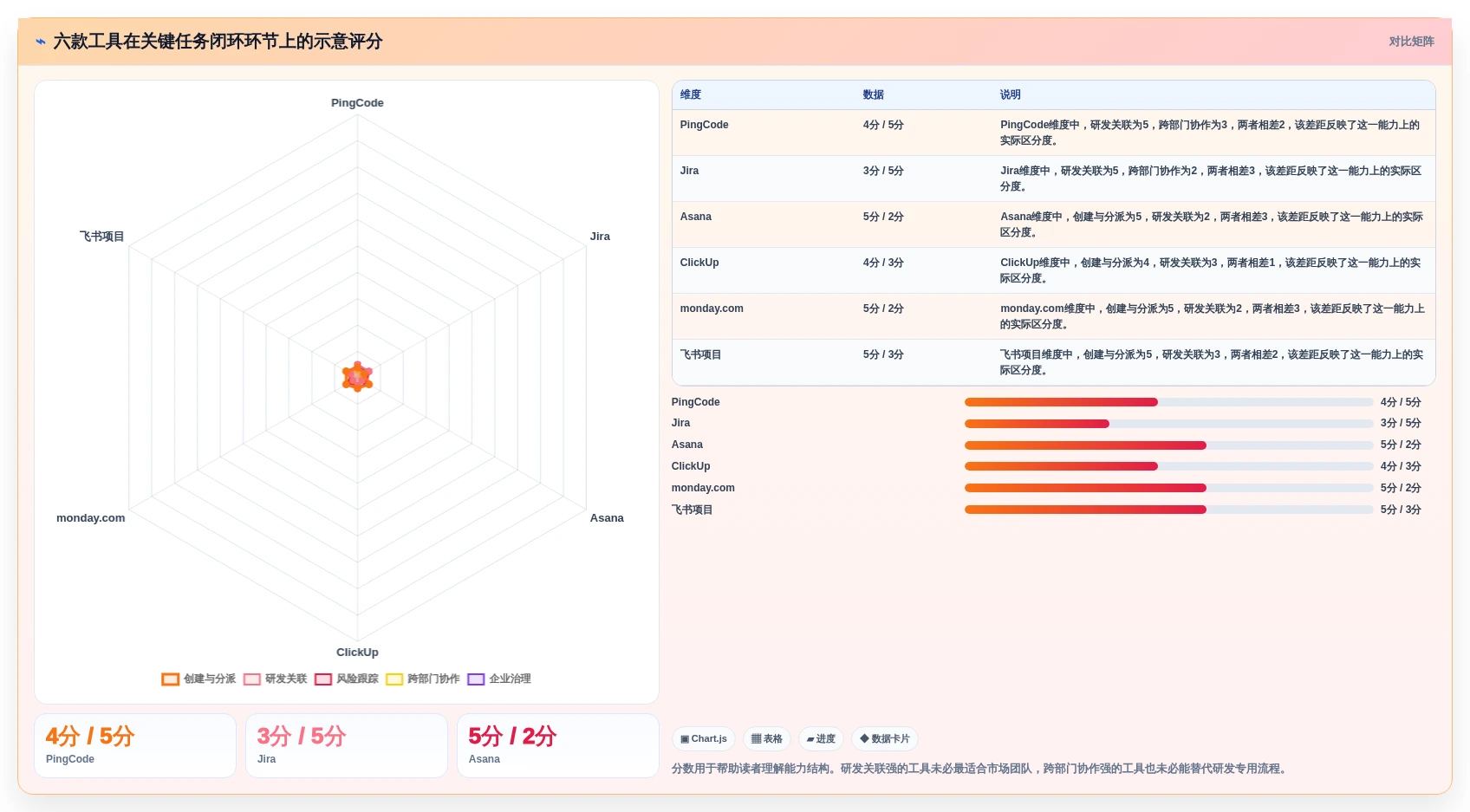1470x812 pixels.
Task: Select the Asana table row name
Action: 696,217
